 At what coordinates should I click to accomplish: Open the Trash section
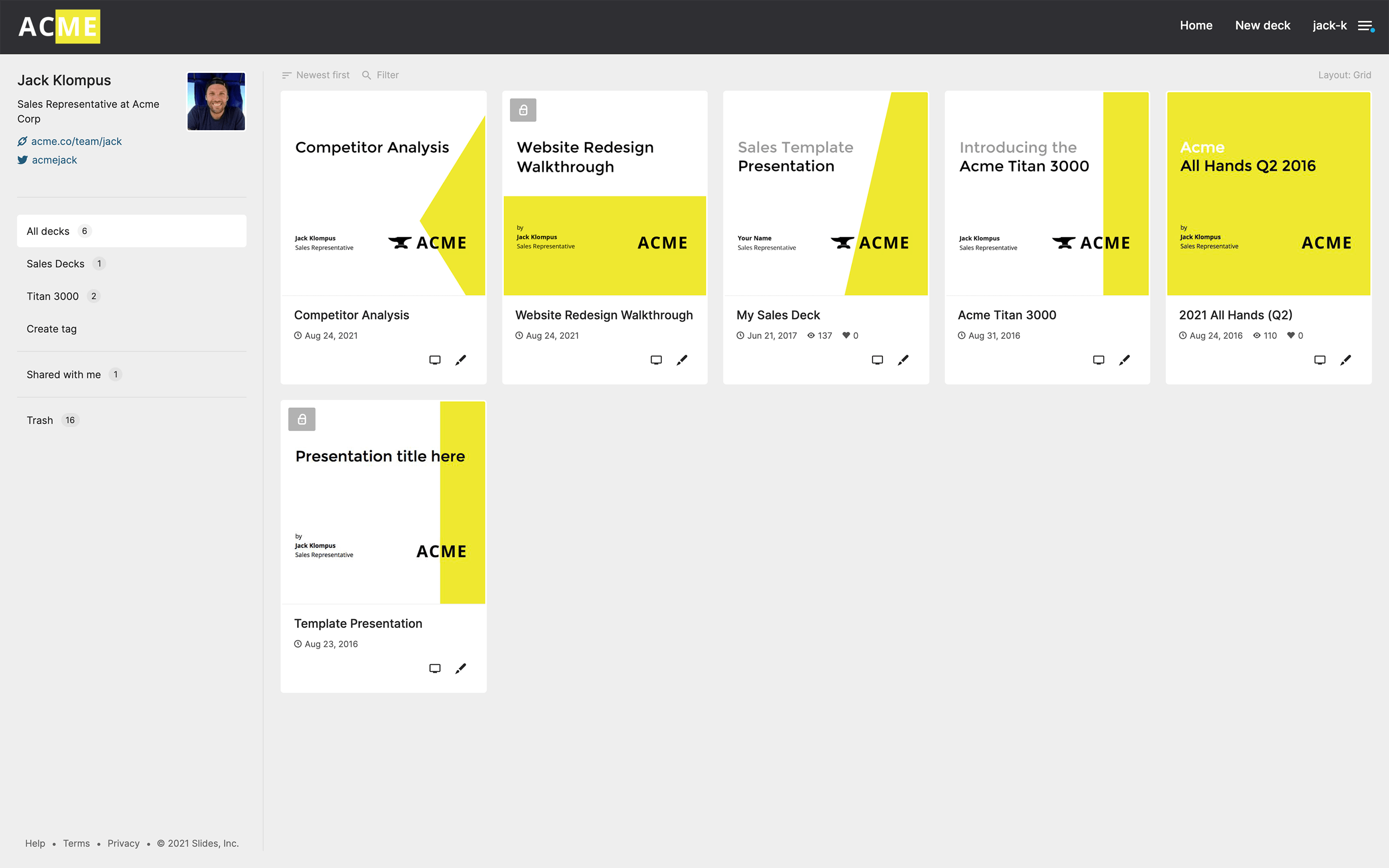[x=40, y=420]
